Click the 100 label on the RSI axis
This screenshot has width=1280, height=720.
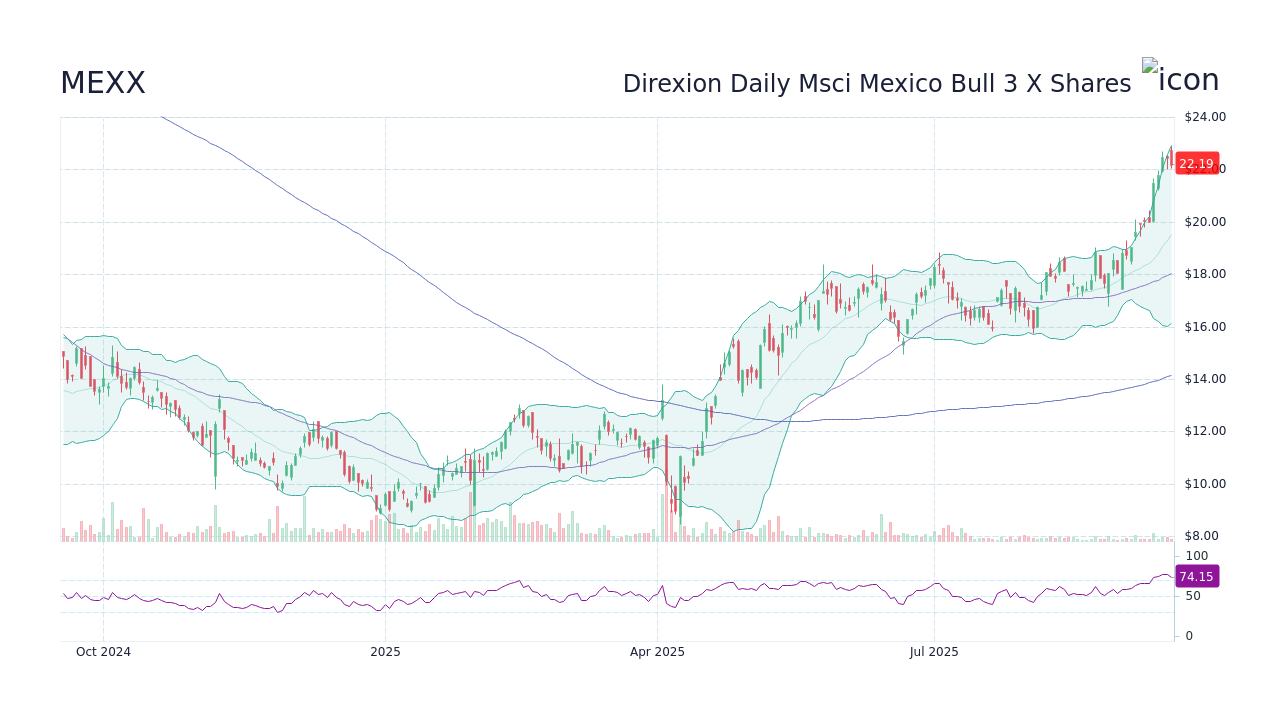click(1197, 556)
